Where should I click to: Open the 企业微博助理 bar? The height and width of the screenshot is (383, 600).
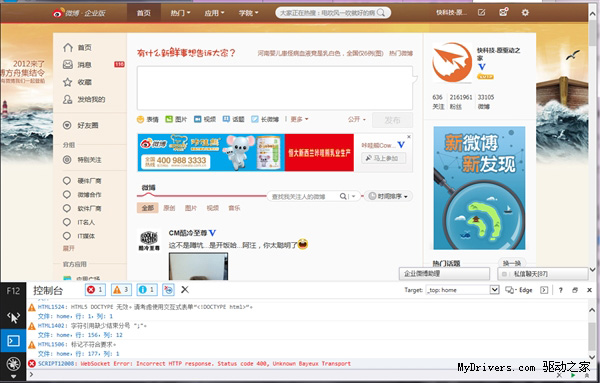click(444, 274)
